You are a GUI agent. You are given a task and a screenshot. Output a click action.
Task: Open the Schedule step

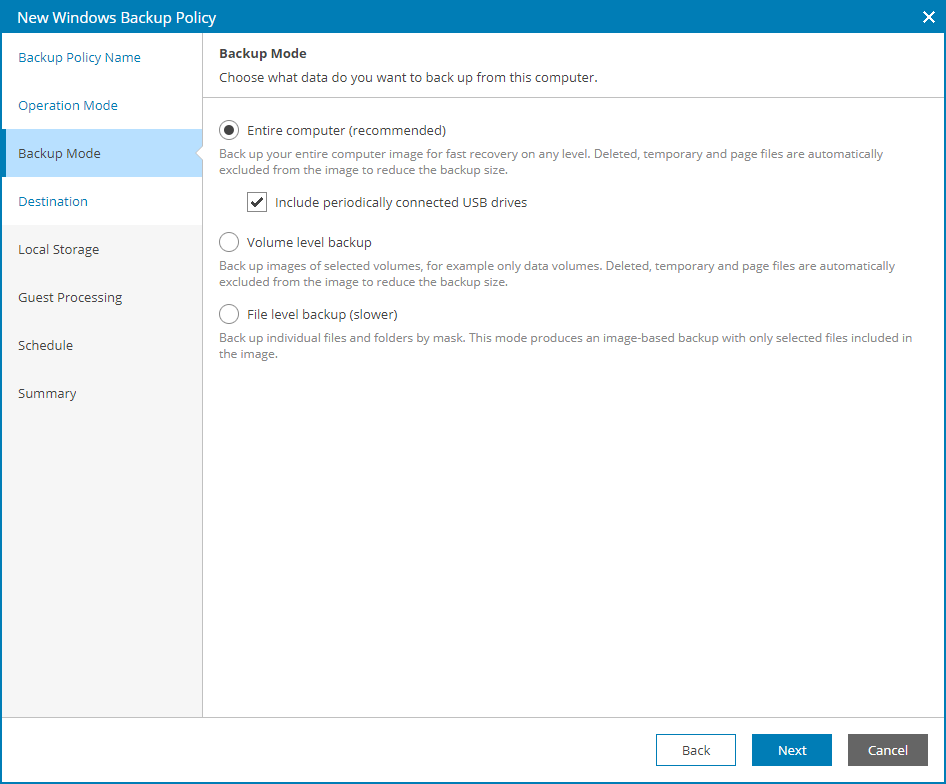coord(45,346)
